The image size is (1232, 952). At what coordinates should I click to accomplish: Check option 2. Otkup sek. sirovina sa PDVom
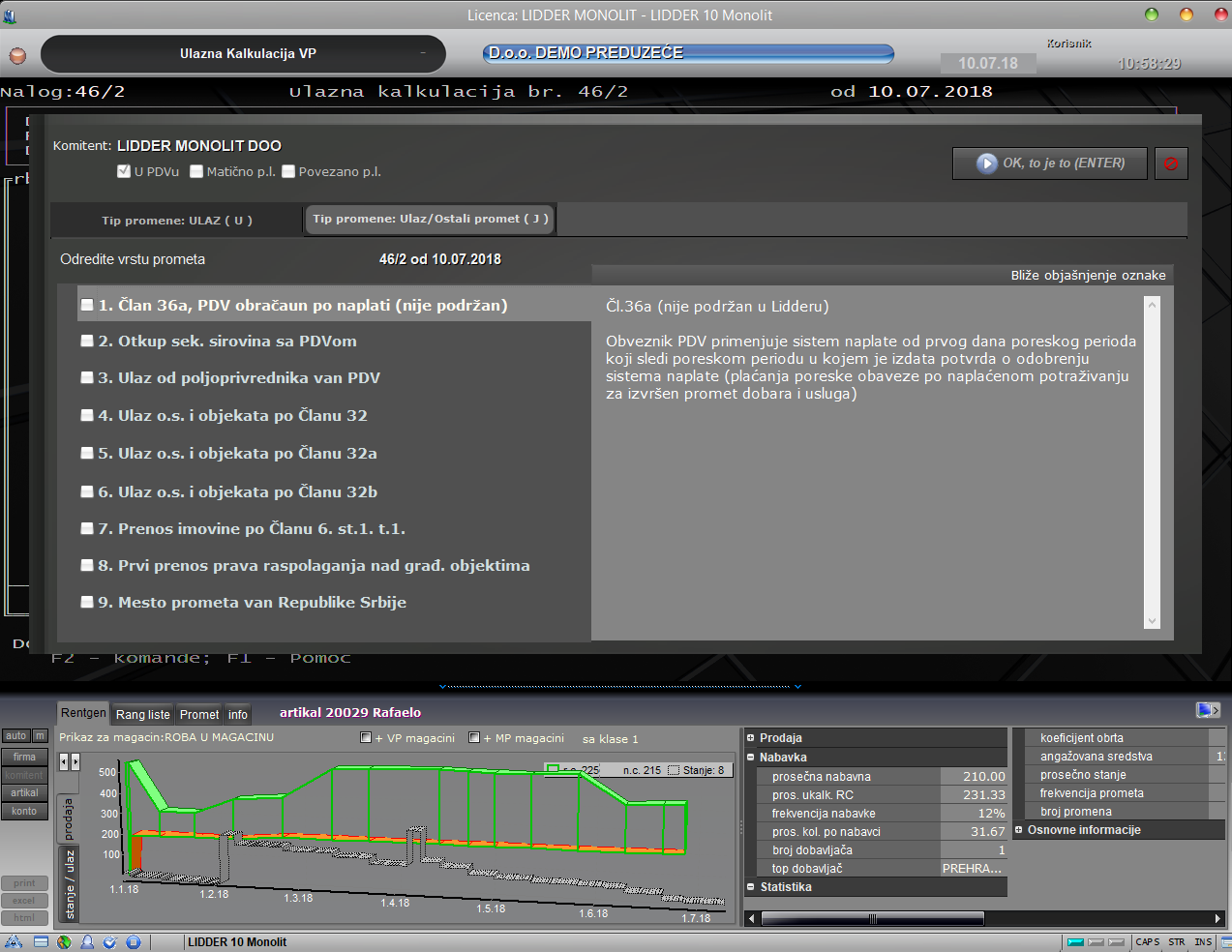click(87, 341)
